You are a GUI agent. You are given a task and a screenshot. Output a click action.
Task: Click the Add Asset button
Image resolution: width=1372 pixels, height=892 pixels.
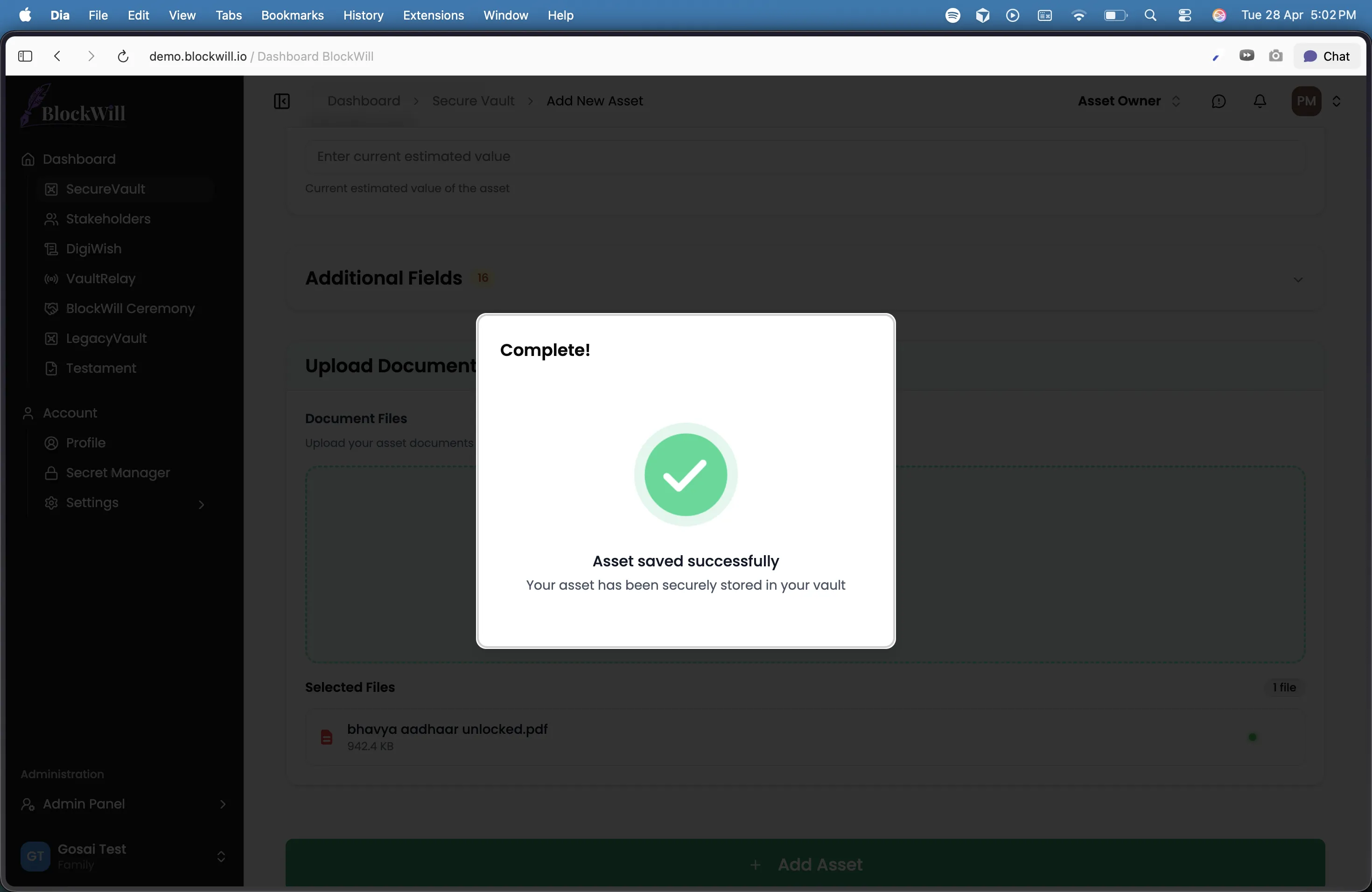pyautogui.click(x=805, y=864)
